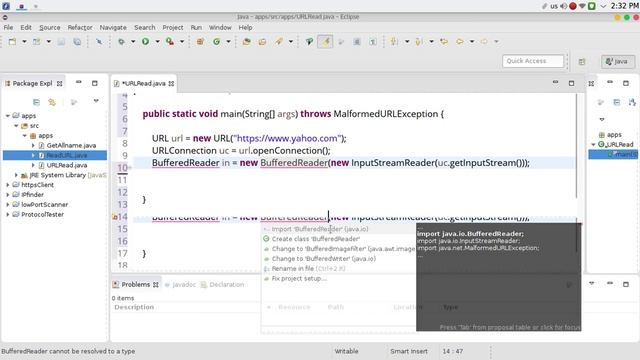Click the Run Last Tool external tools icon
Image resolution: width=640 pixels, height=360 pixels.
point(170,42)
